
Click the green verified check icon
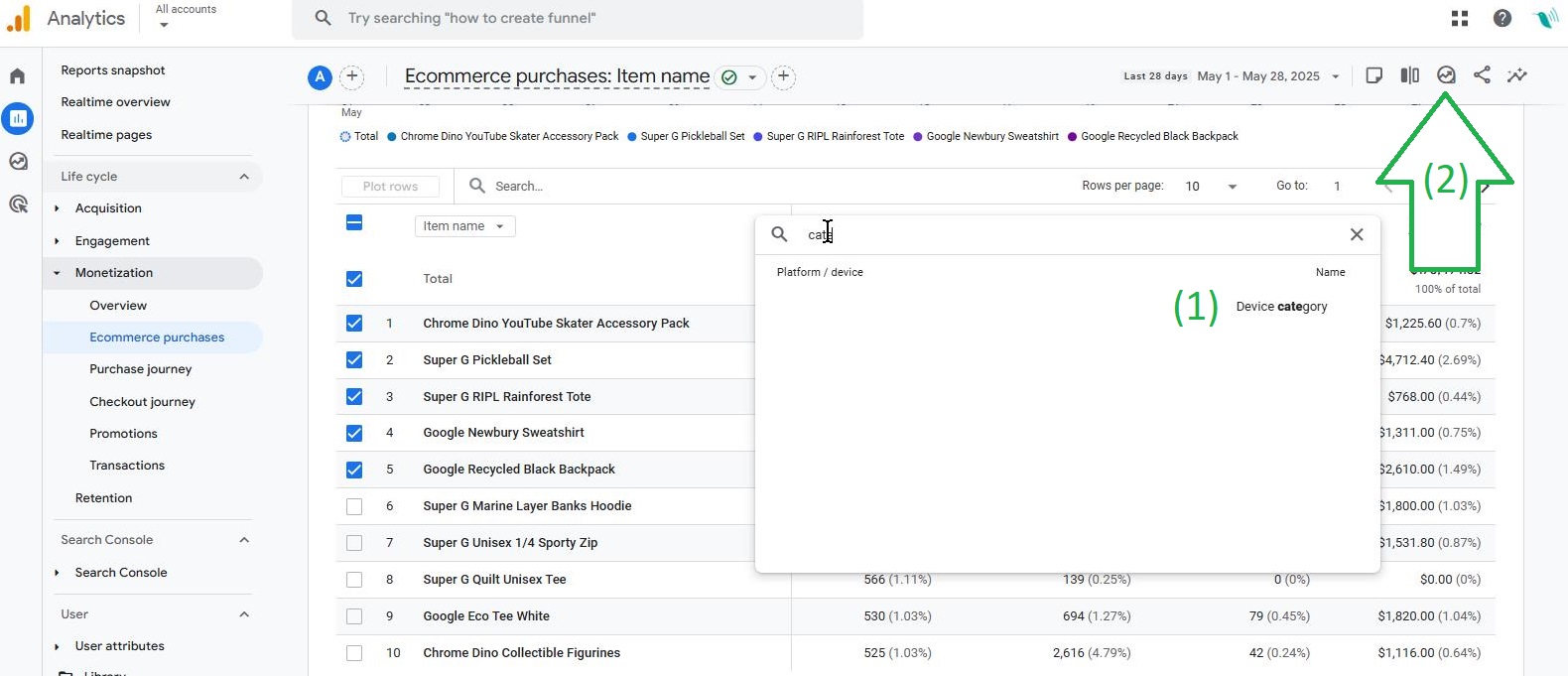click(729, 77)
